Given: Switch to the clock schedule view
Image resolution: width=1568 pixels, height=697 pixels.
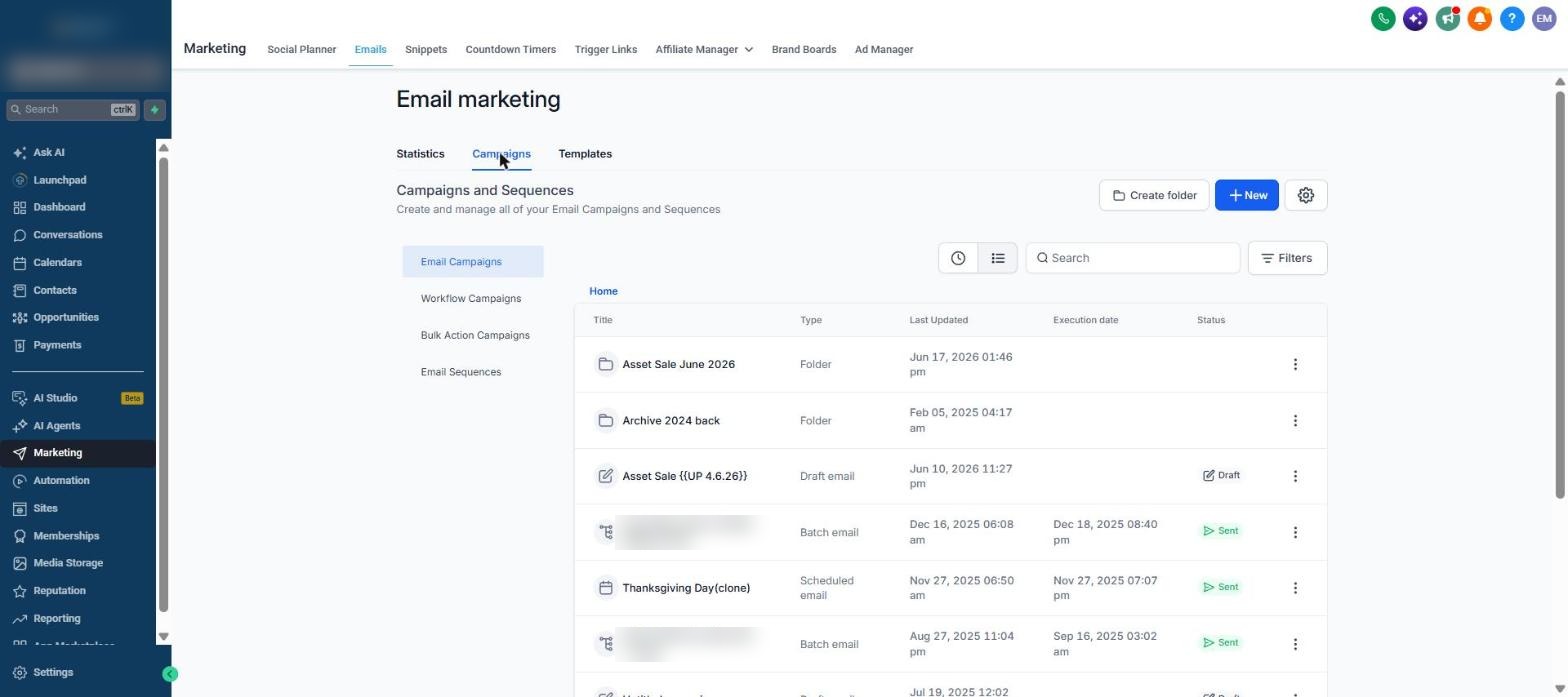Looking at the screenshot, I should [x=958, y=258].
